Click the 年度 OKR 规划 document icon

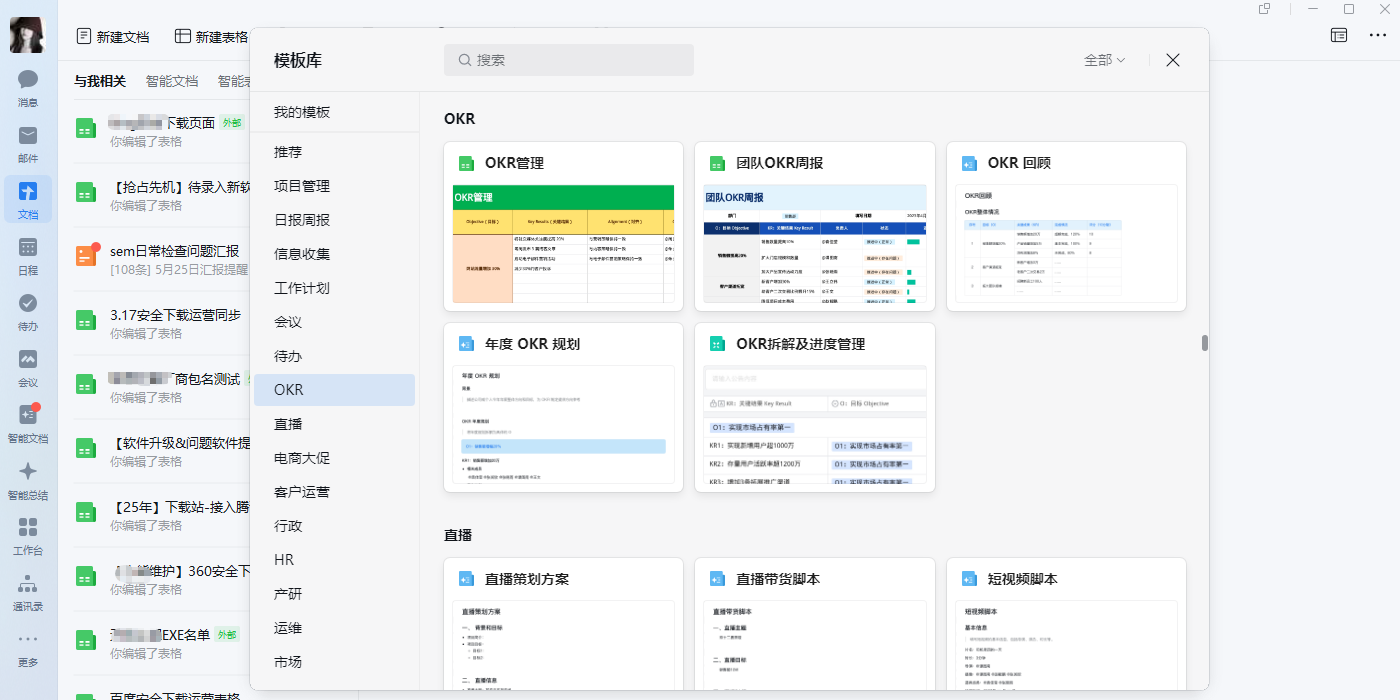point(465,344)
